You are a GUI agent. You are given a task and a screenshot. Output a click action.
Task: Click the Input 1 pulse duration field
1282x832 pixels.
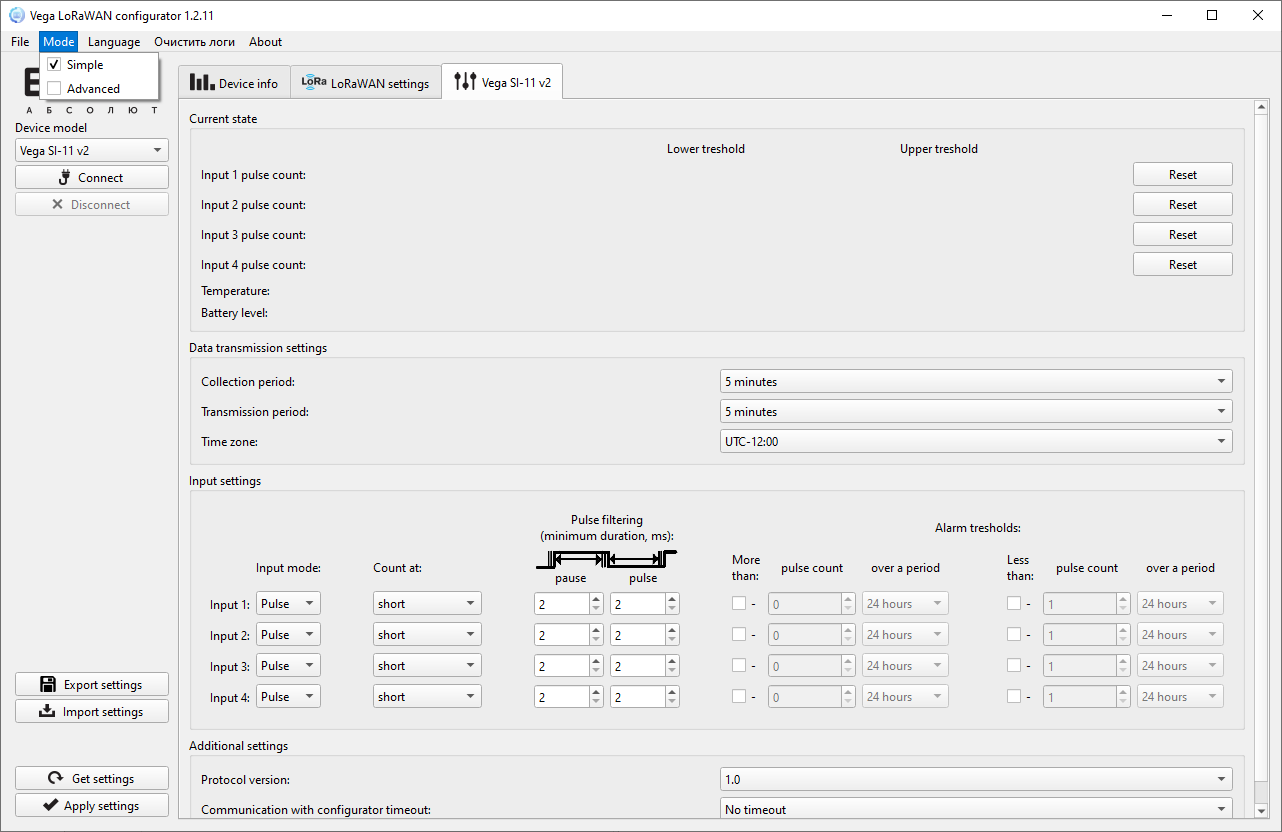638,604
